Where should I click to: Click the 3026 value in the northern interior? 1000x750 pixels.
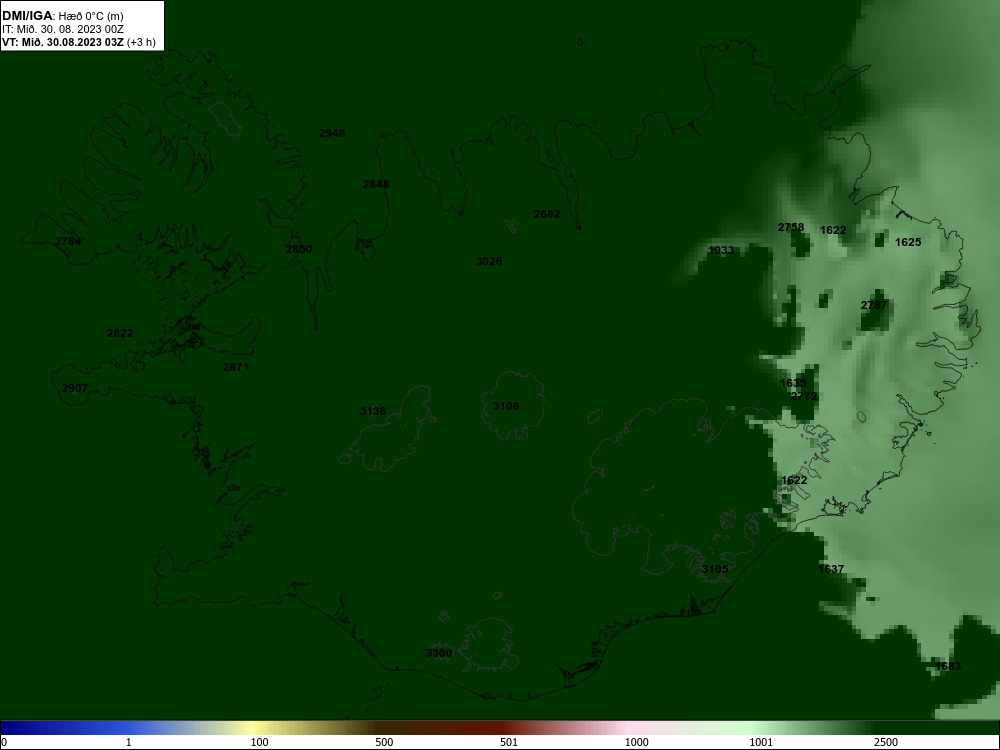[x=489, y=261]
